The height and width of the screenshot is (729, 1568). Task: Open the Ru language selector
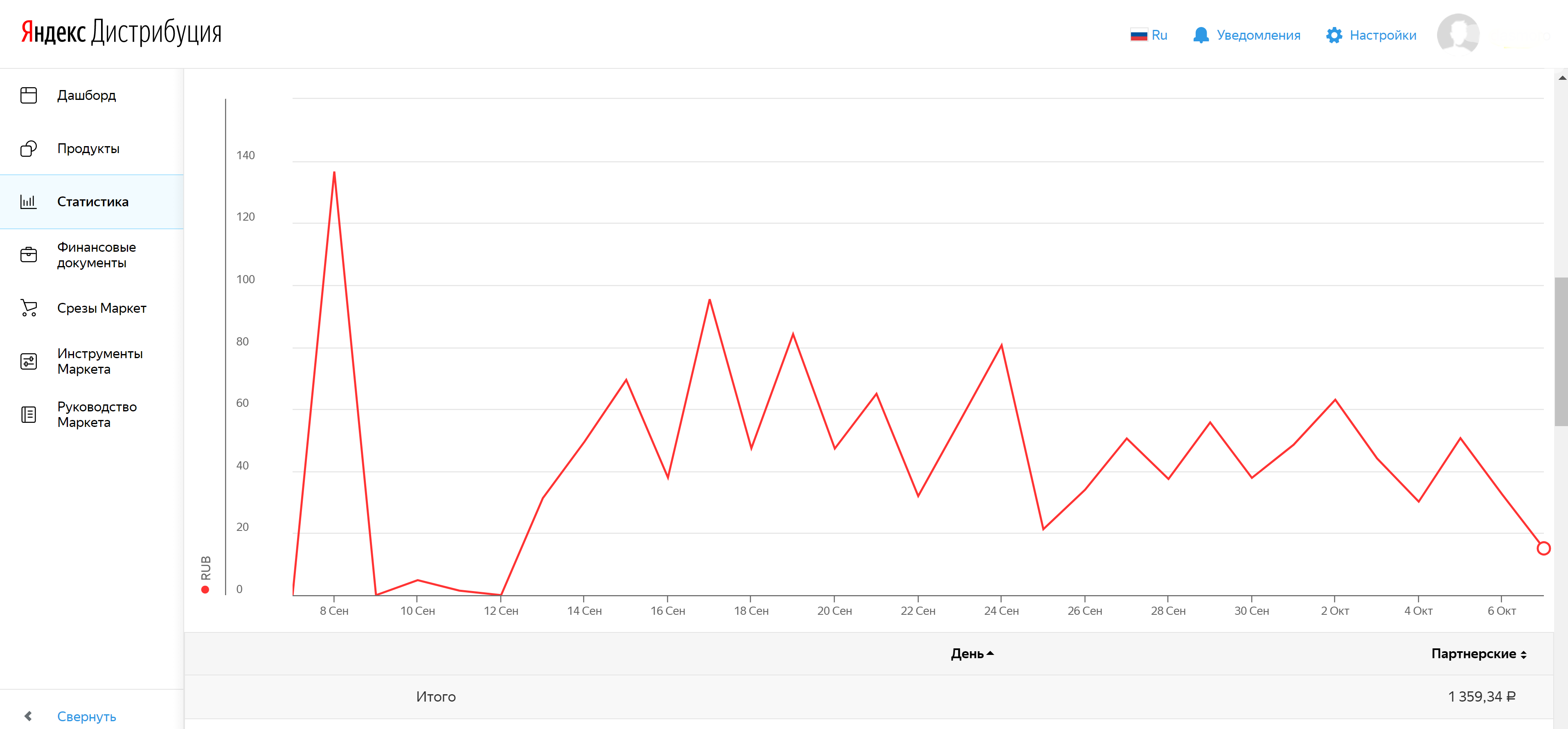pos(1149,35)
